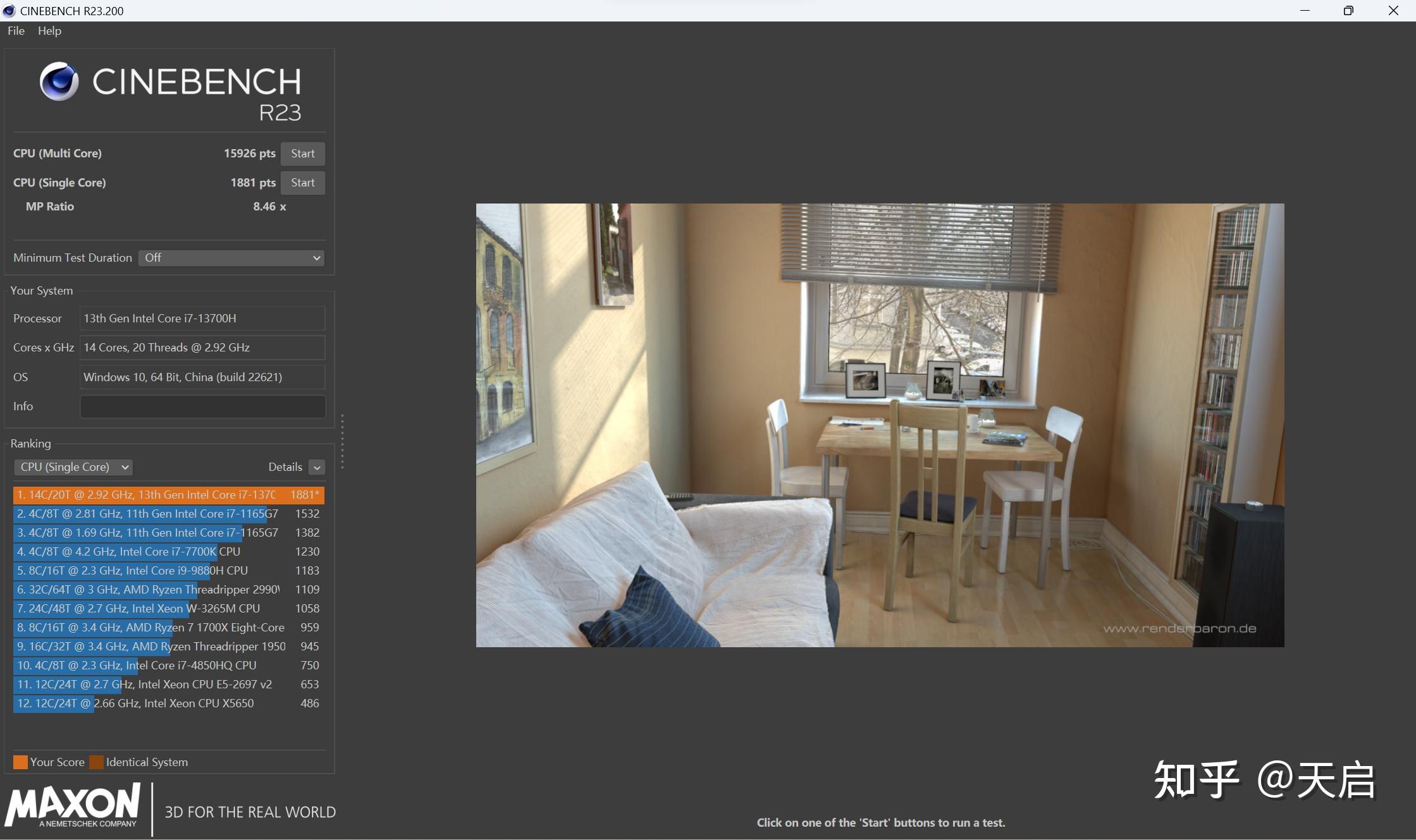
Task: Click the dotted panel splitter handle
Action: tap(342, 441)
